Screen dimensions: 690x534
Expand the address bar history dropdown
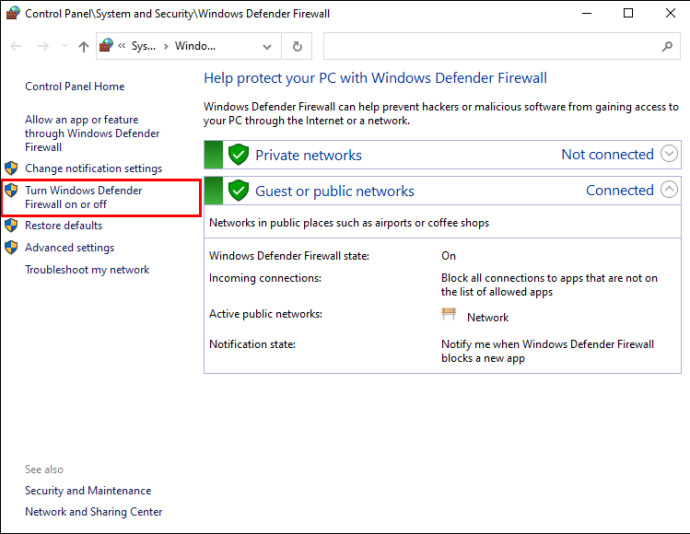267,46
